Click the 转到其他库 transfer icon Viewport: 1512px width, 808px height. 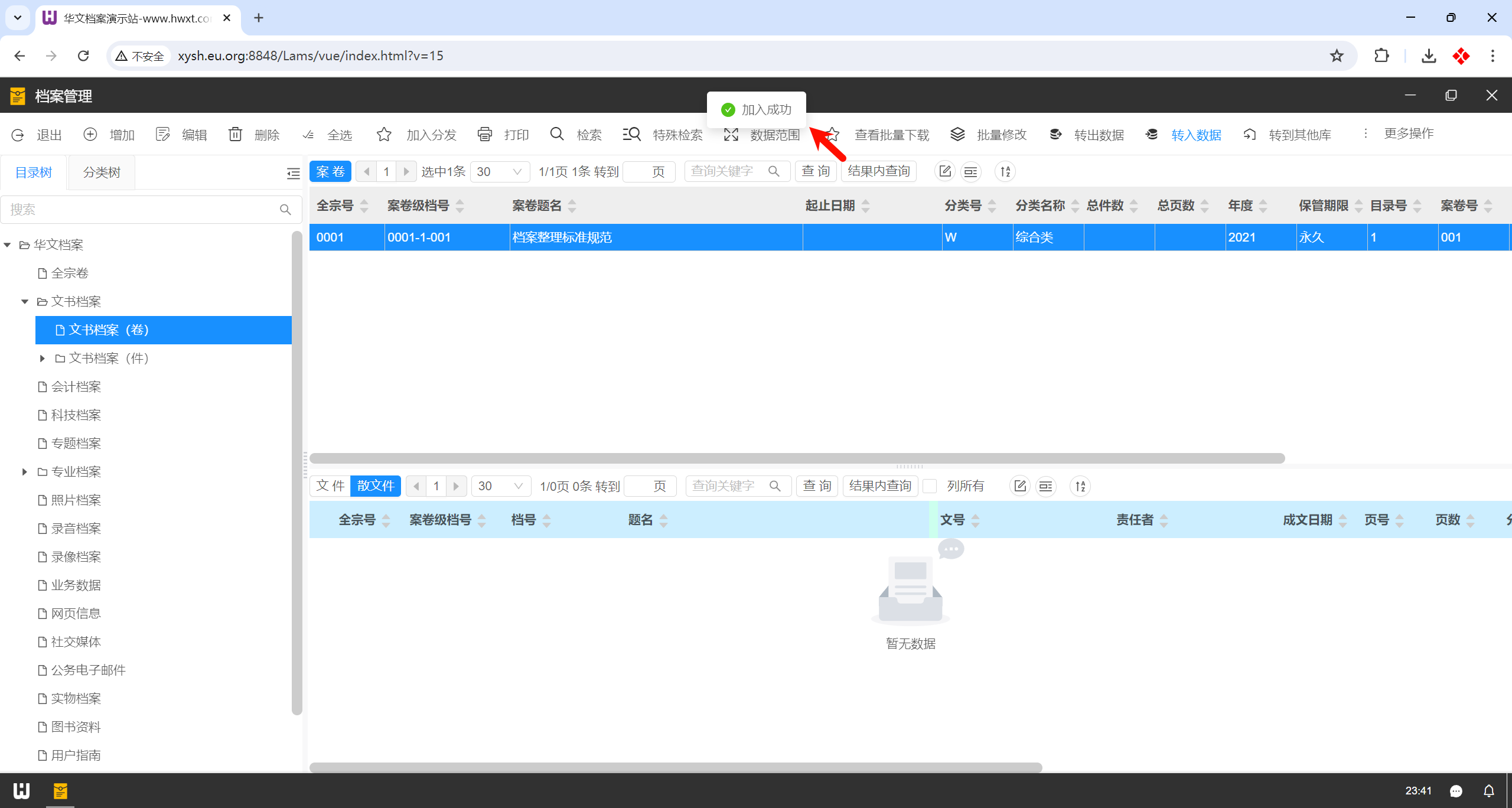pos(1250,135)
